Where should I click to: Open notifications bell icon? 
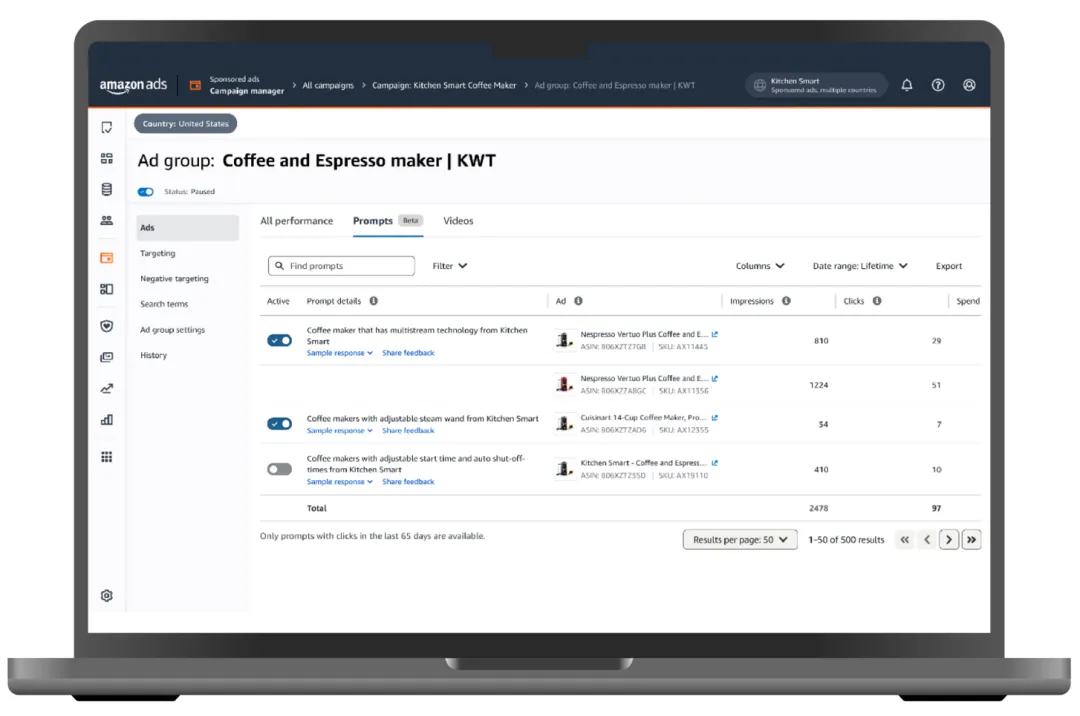[906, 85]
